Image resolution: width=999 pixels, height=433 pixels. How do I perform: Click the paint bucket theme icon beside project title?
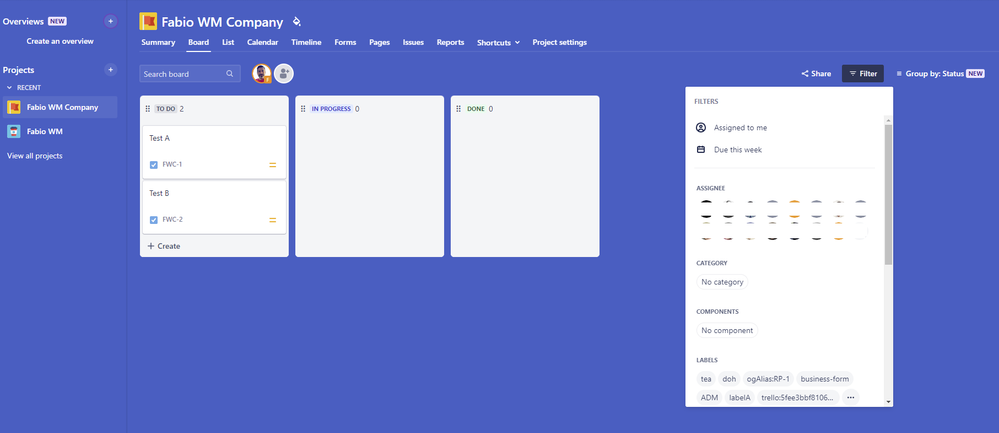[x=296, y=22]
